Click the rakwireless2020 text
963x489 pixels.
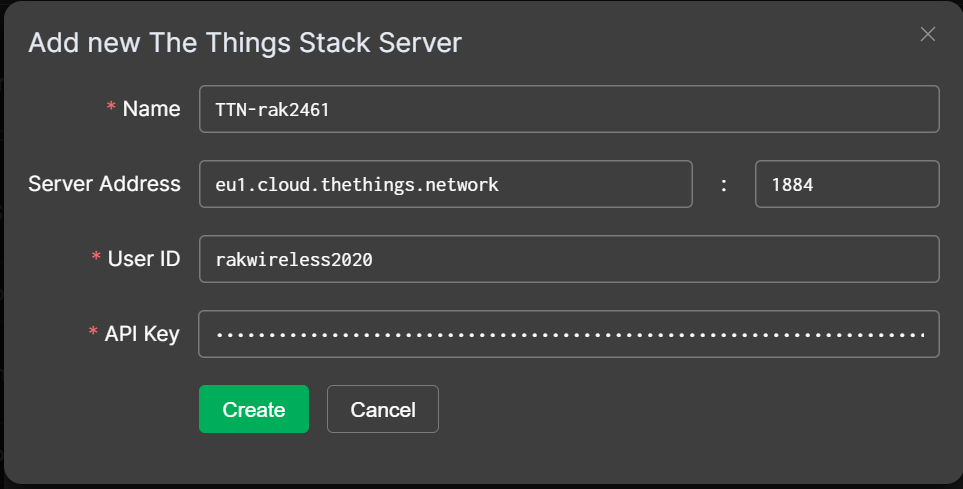pyautogui.click(x=294, y=260)
